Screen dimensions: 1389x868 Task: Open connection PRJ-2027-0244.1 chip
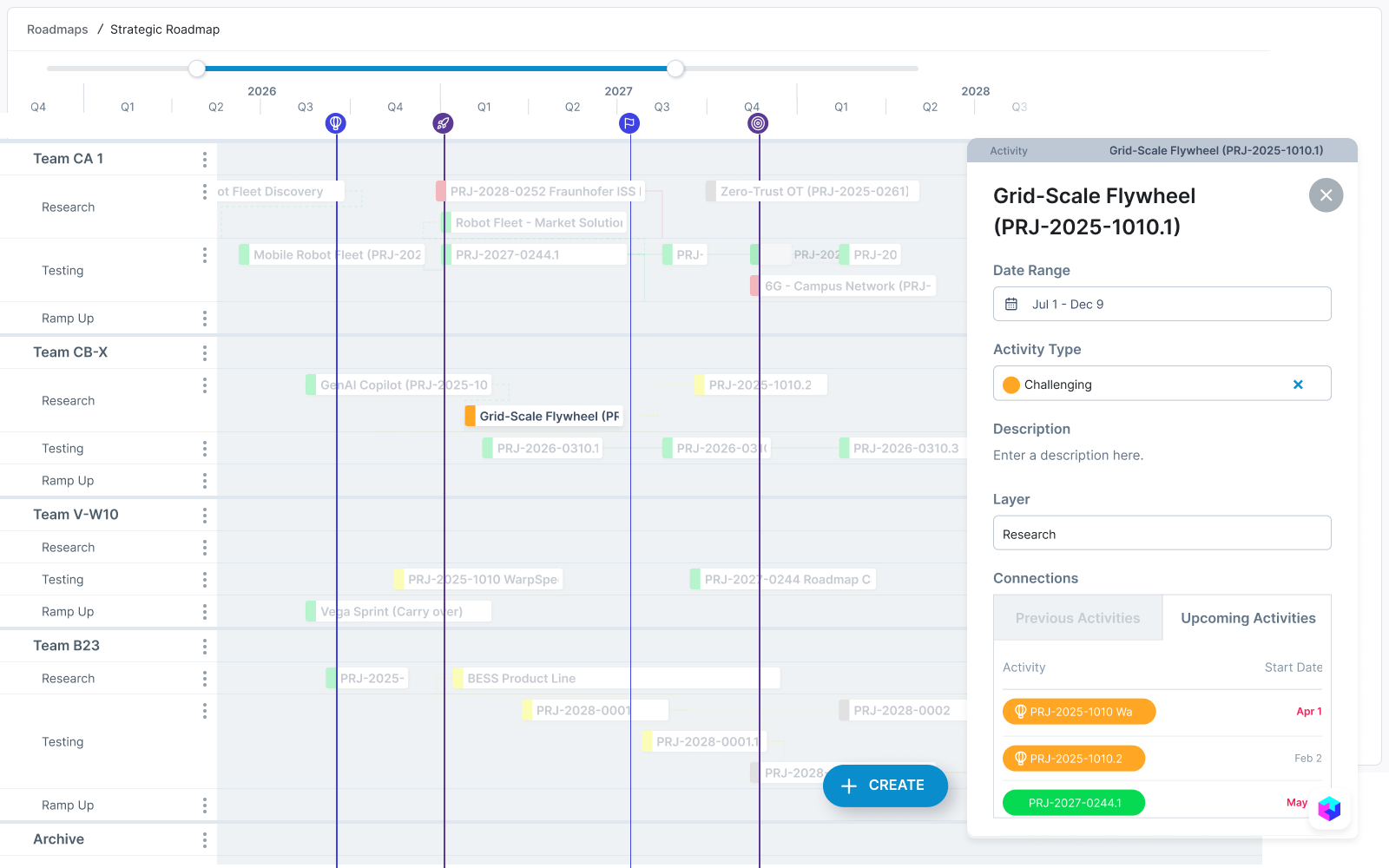1074,803
